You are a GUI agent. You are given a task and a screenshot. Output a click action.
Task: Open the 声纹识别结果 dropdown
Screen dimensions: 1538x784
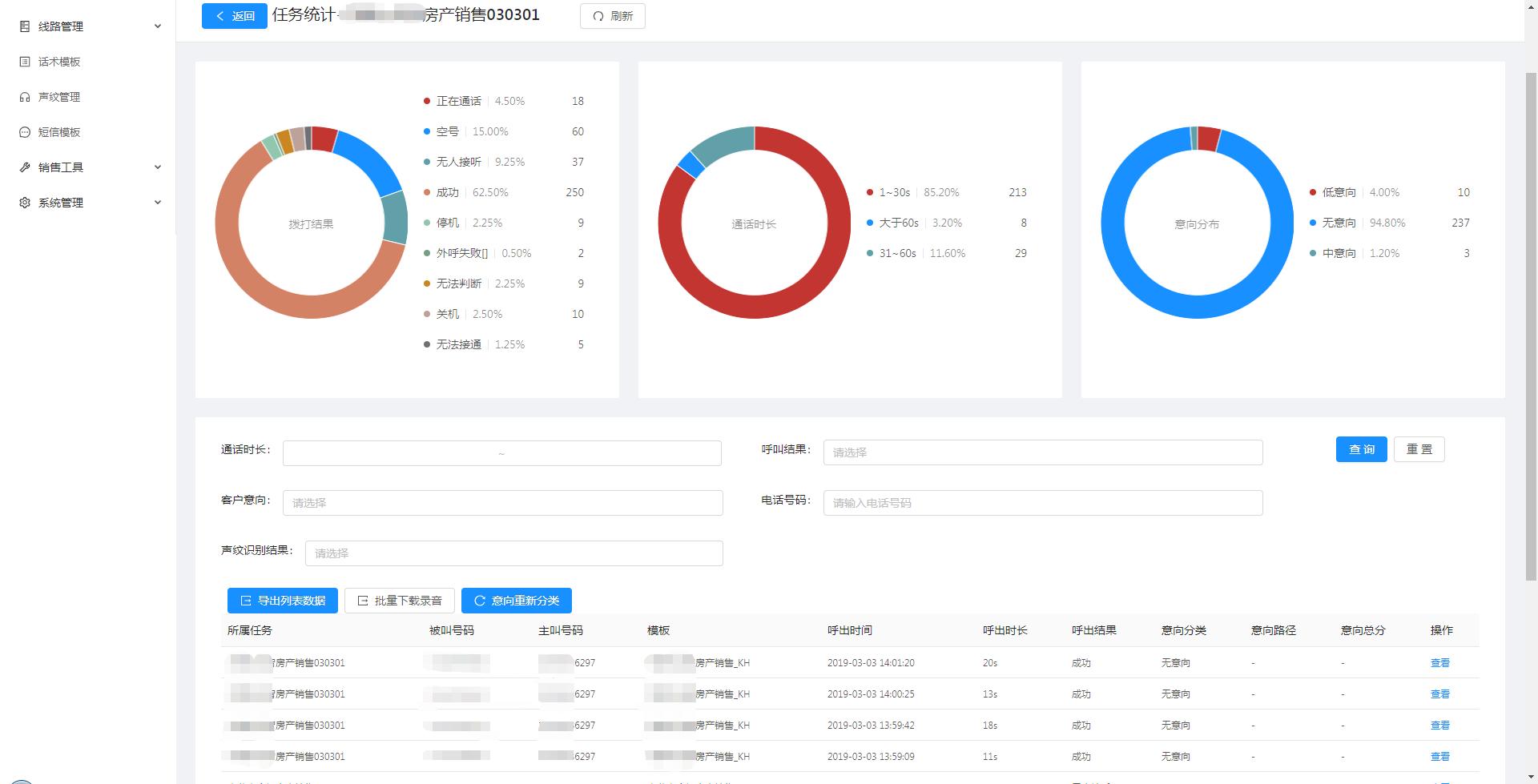513,553
